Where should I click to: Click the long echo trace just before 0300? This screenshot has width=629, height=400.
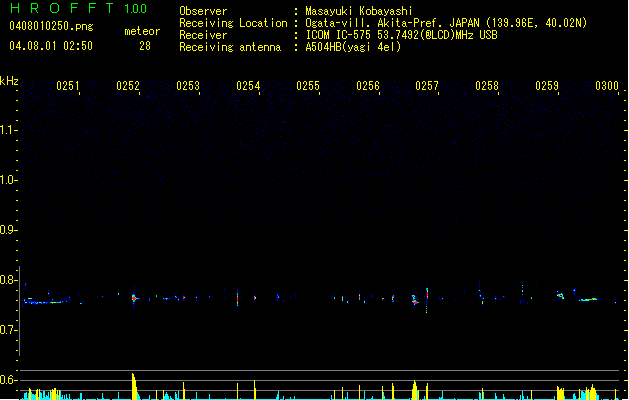pos(589,299)
